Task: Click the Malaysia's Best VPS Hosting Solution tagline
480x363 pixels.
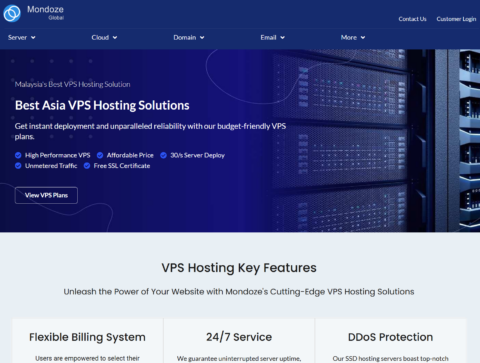Action: [x=72, y=84]
